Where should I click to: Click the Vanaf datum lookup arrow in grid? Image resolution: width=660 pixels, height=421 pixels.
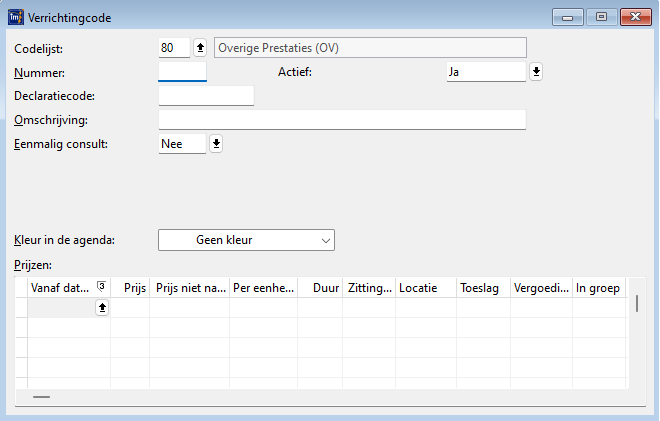point(102,308)
